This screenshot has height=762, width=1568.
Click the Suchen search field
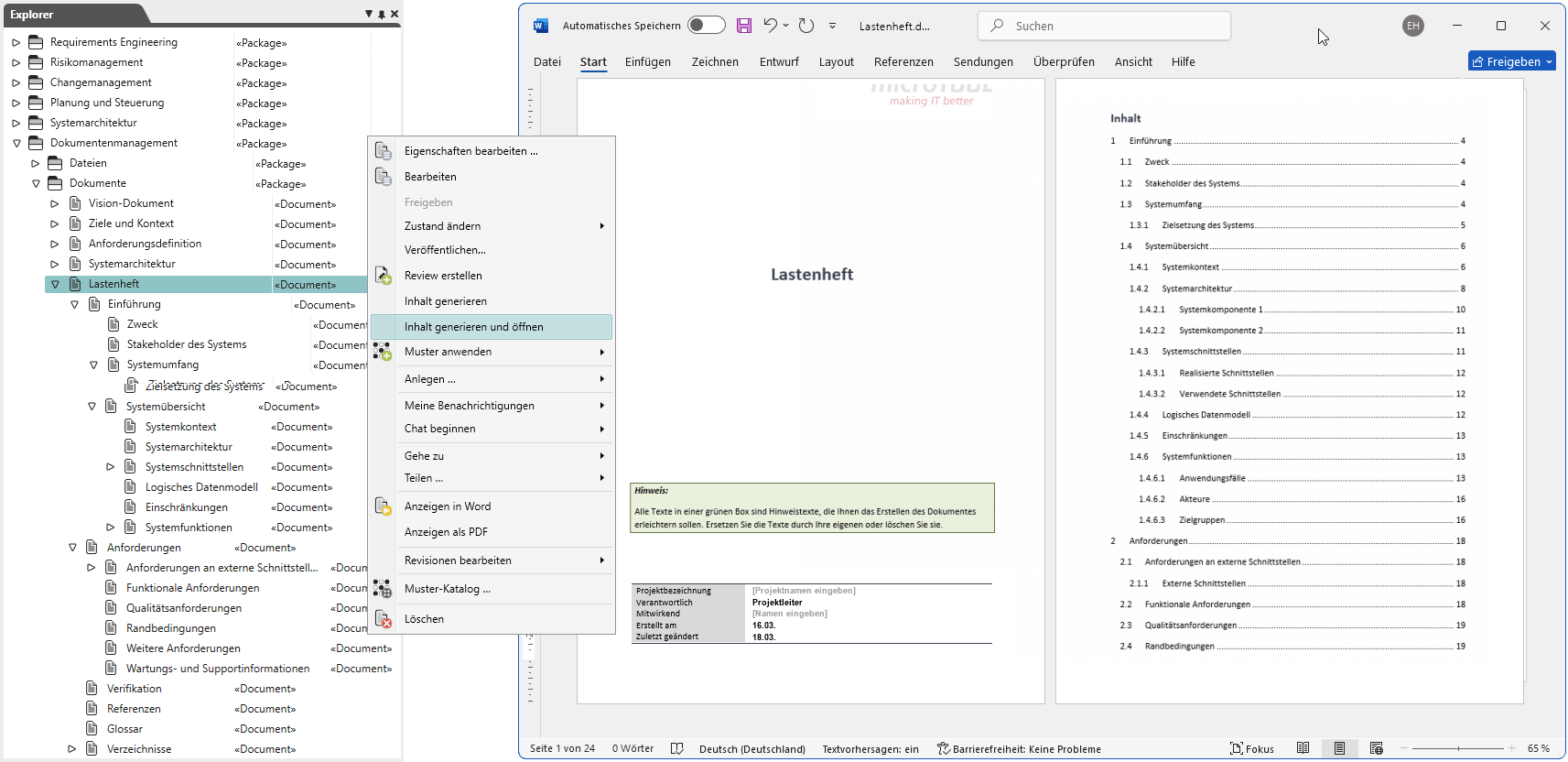1104,26
